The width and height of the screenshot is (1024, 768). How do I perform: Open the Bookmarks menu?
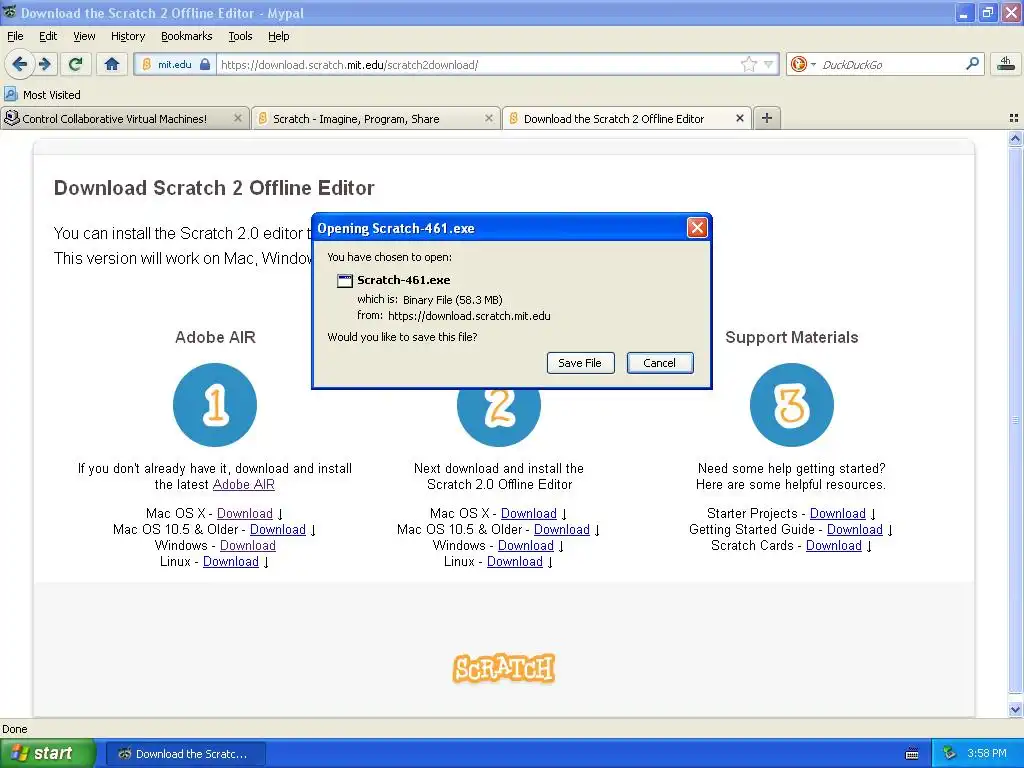tap(186, 36)
